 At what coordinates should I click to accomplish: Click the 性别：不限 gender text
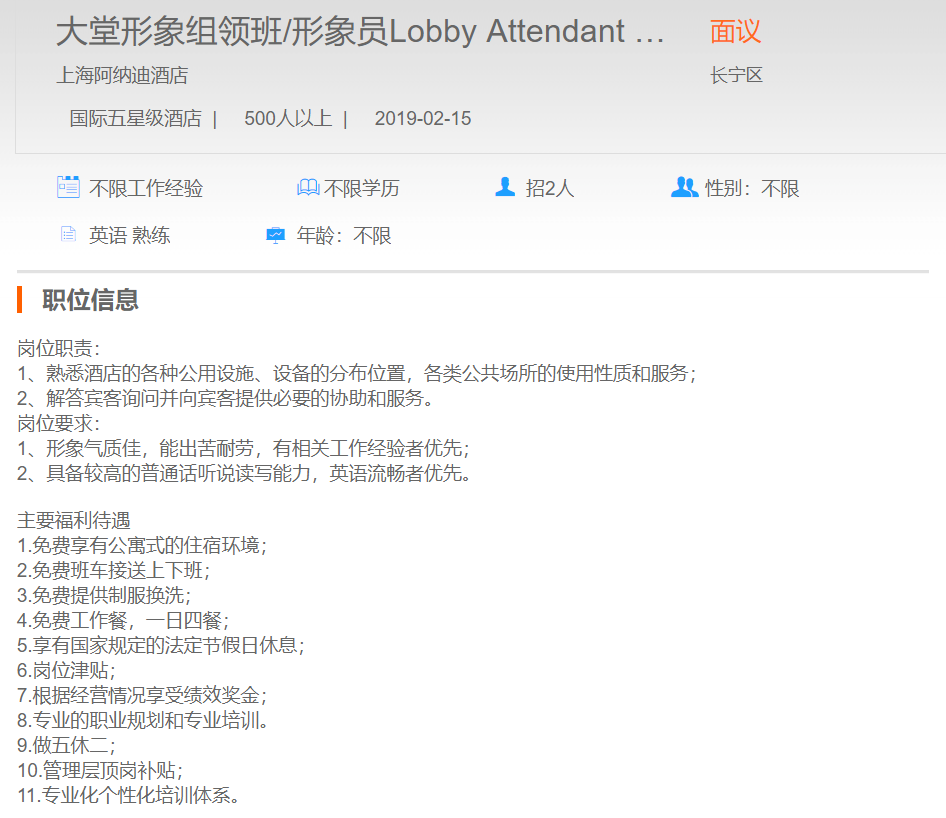(x=752, y=189)
